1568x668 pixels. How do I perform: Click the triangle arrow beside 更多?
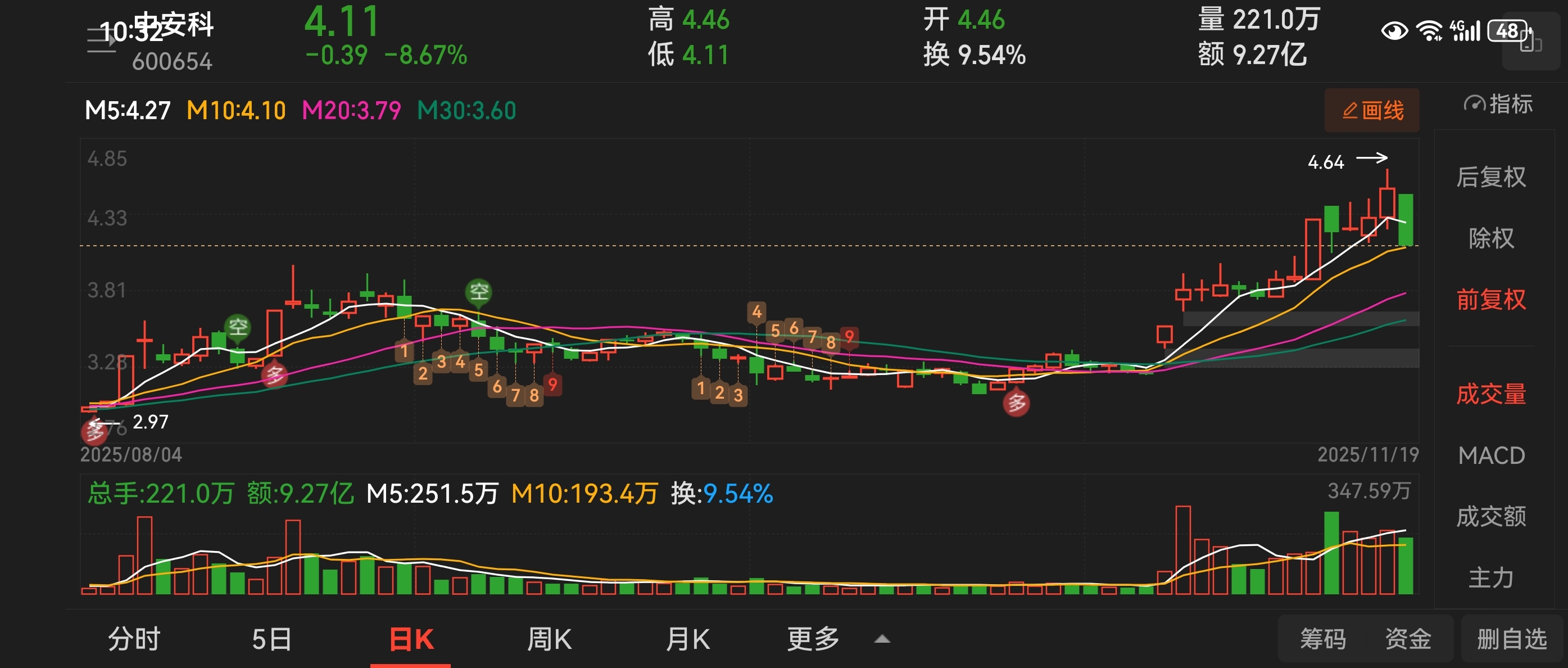coord(882,639)
